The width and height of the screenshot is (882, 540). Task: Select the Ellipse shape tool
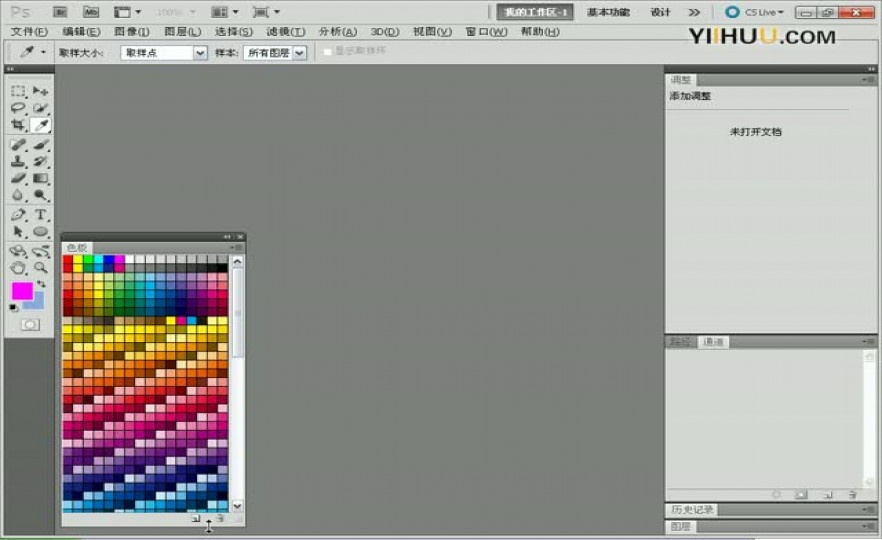click(x=40, y=232)
